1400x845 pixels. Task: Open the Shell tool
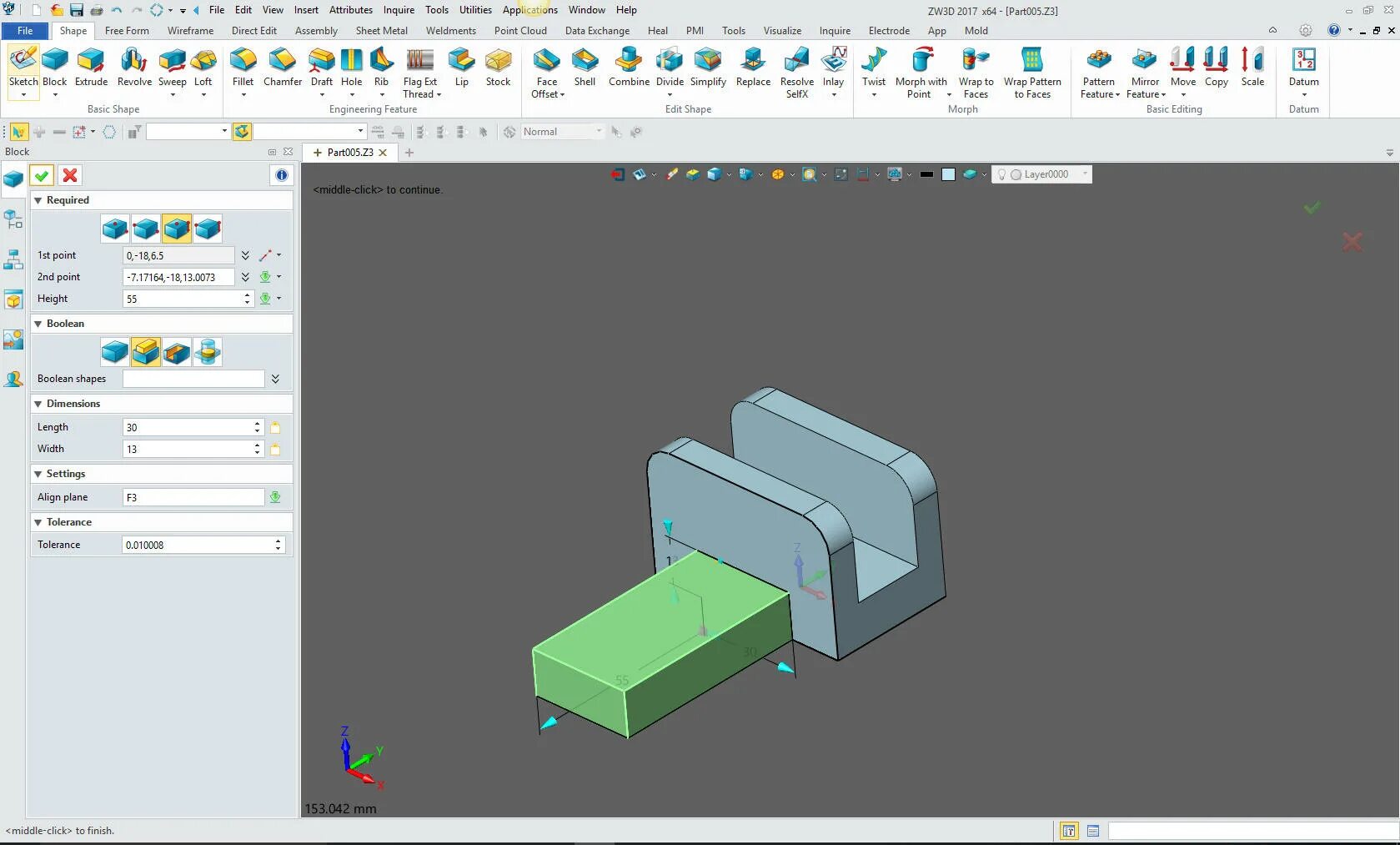585,67
